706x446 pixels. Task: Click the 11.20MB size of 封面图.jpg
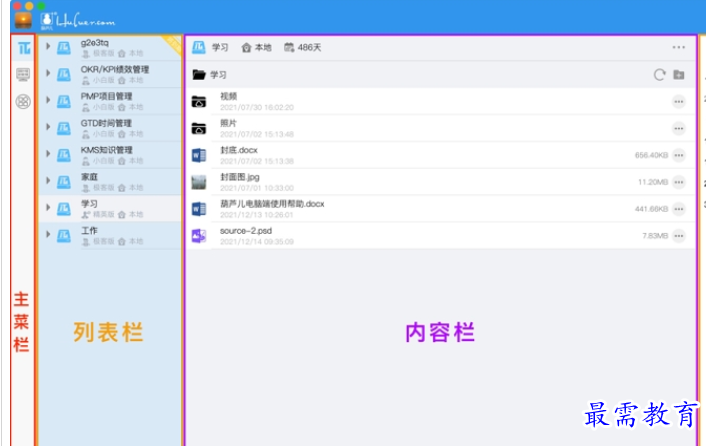pyautogui.click(x=653, y=182)
